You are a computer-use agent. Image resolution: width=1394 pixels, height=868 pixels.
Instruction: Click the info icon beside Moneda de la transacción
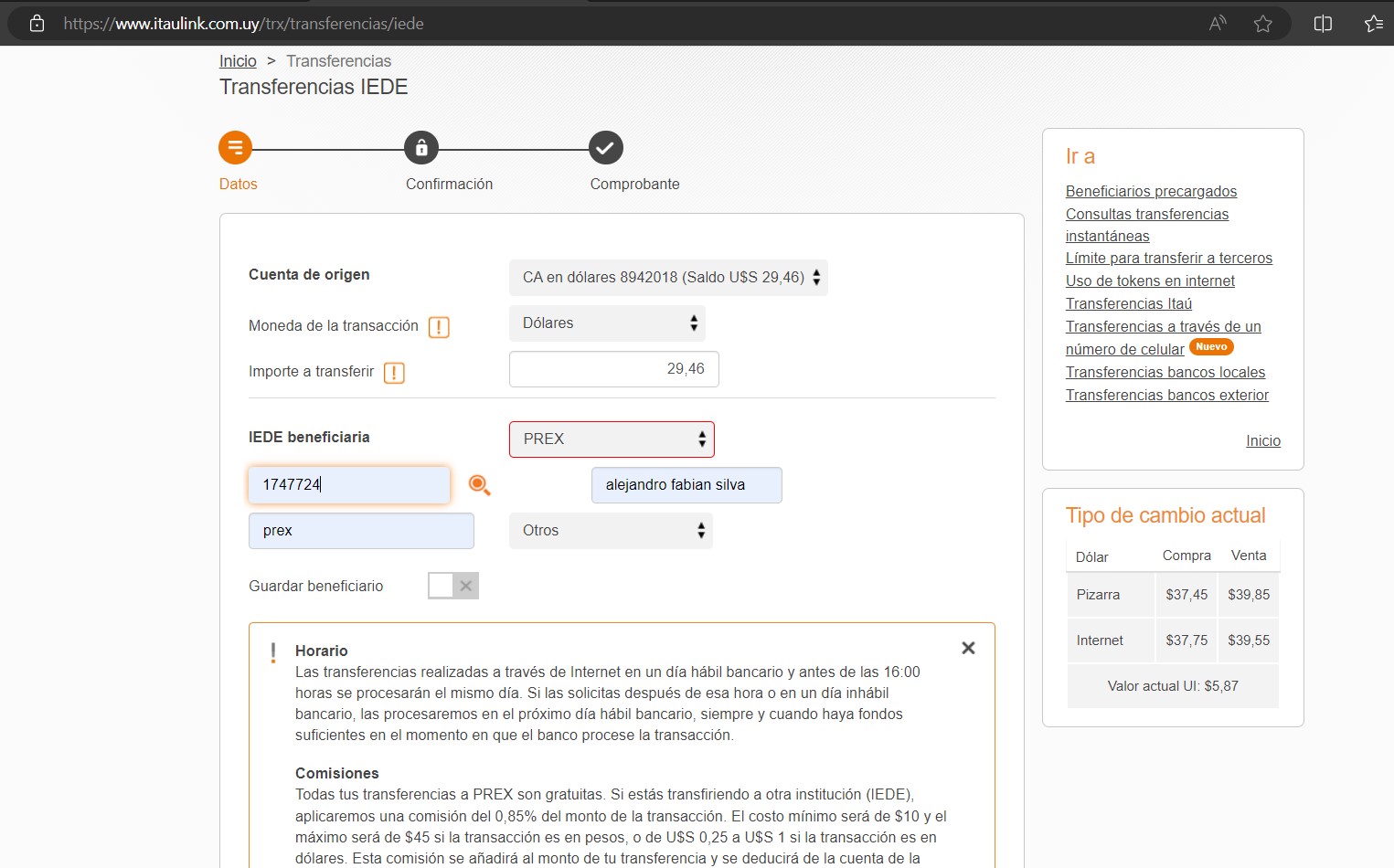click(439, 327)
